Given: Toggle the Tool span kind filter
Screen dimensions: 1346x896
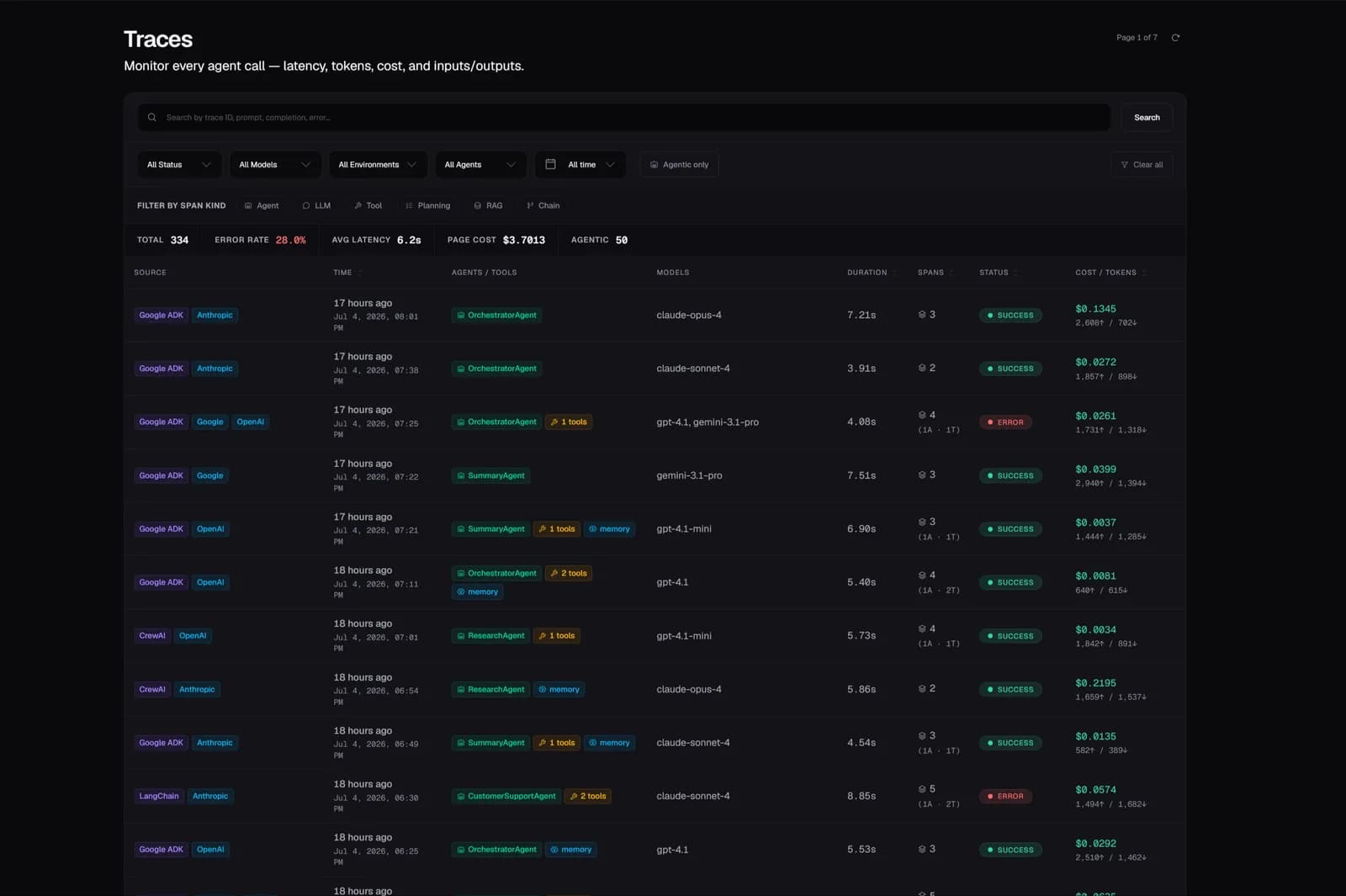Looking at the screenshot, I should point(368,205).
